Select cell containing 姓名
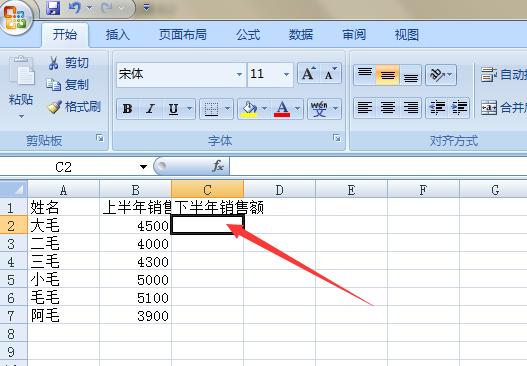This screenshot has width=527, height=366. [x=64, y=207]
